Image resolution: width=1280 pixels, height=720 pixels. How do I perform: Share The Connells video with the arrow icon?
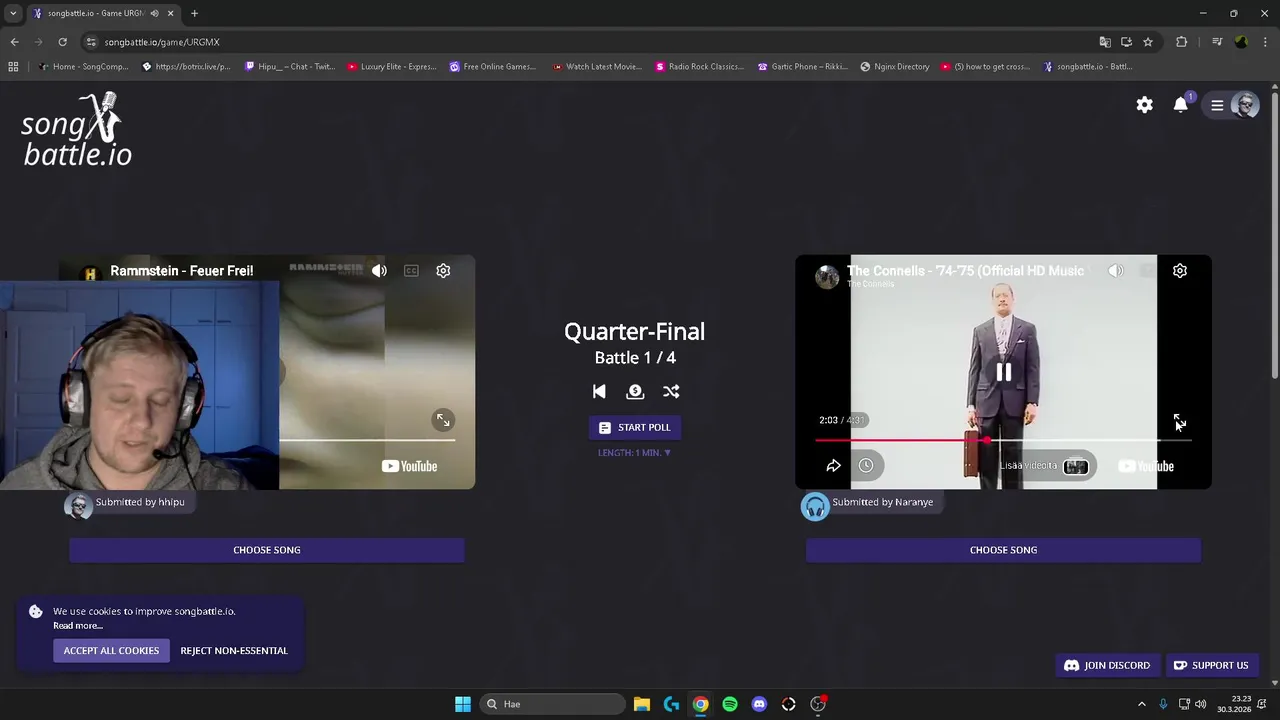tap(833, 465)
